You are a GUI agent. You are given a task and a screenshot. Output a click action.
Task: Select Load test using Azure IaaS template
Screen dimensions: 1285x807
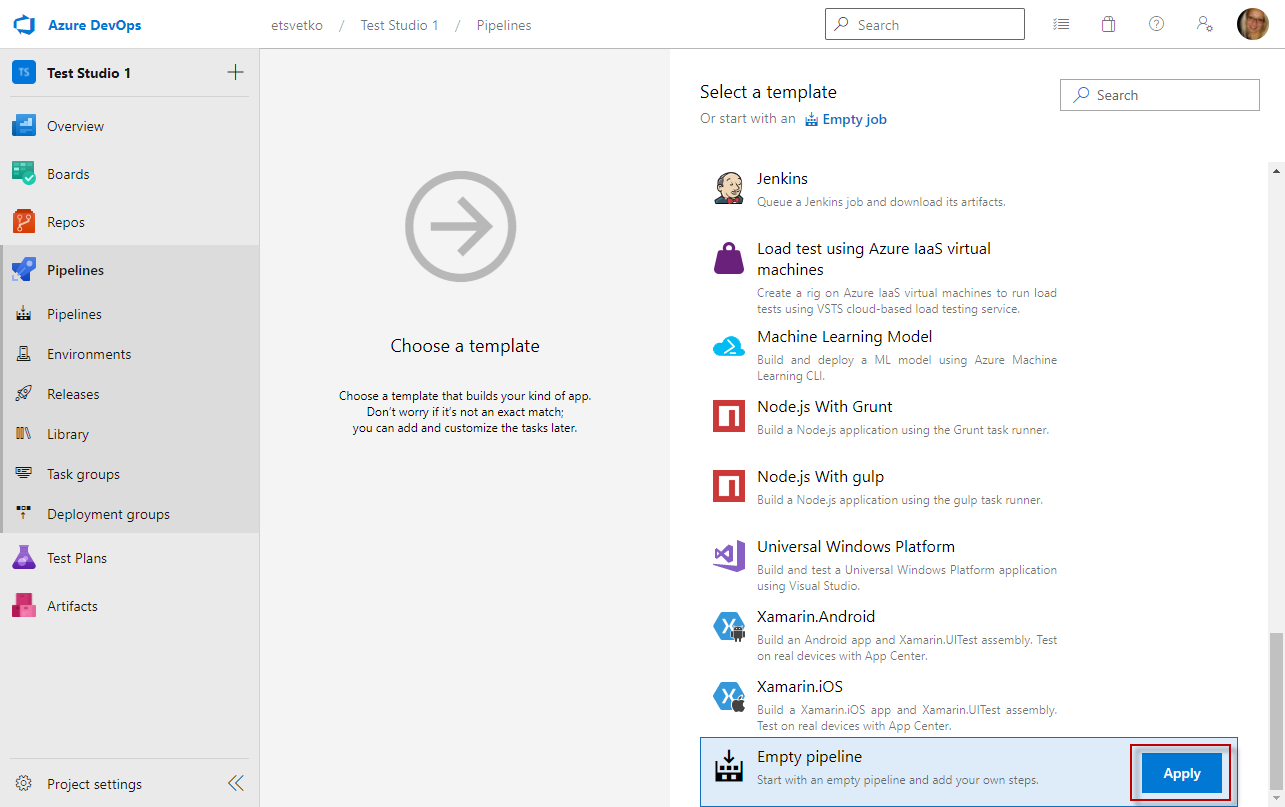tap(874, 259)
